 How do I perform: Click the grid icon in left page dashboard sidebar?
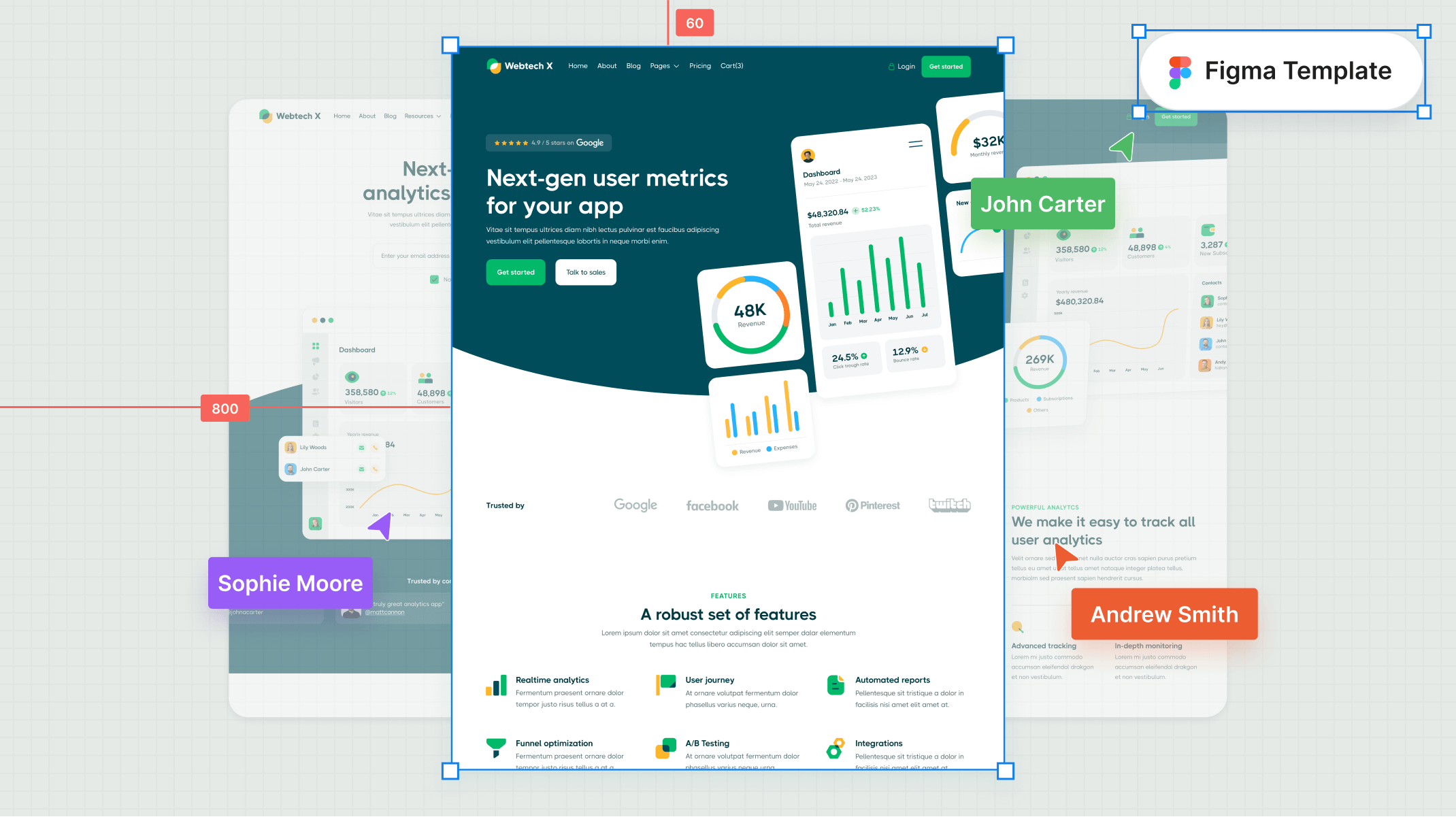click(316, 346)
